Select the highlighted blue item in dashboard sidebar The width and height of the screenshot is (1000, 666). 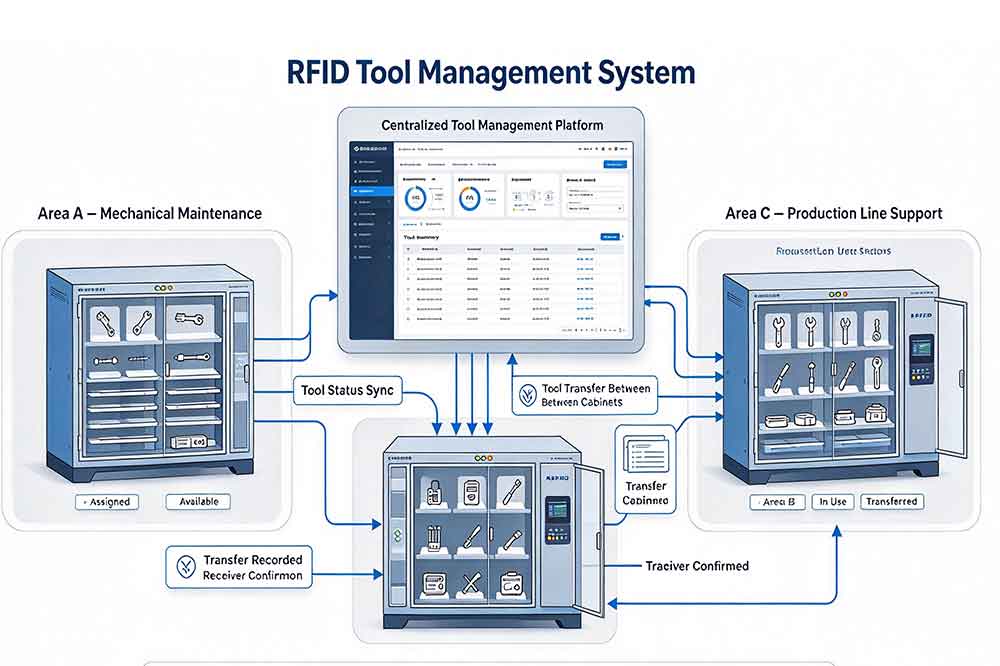371,191
